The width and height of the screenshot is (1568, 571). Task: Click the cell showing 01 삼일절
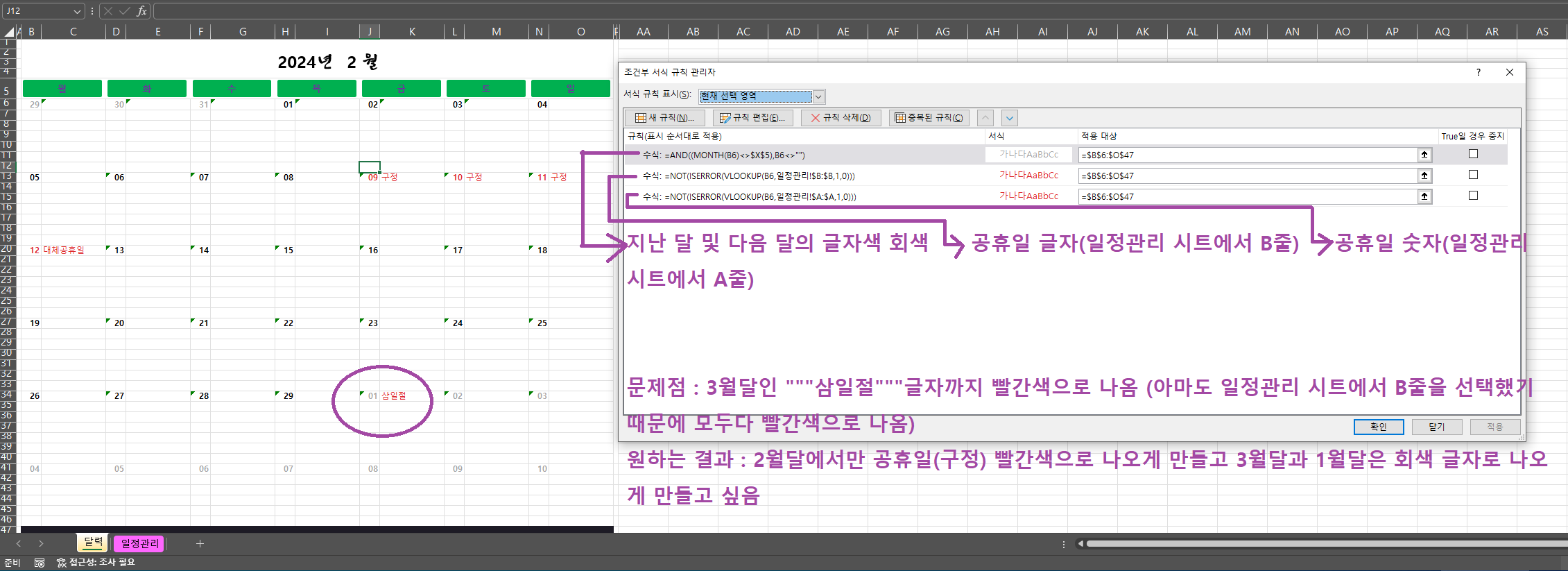(401, 396)
